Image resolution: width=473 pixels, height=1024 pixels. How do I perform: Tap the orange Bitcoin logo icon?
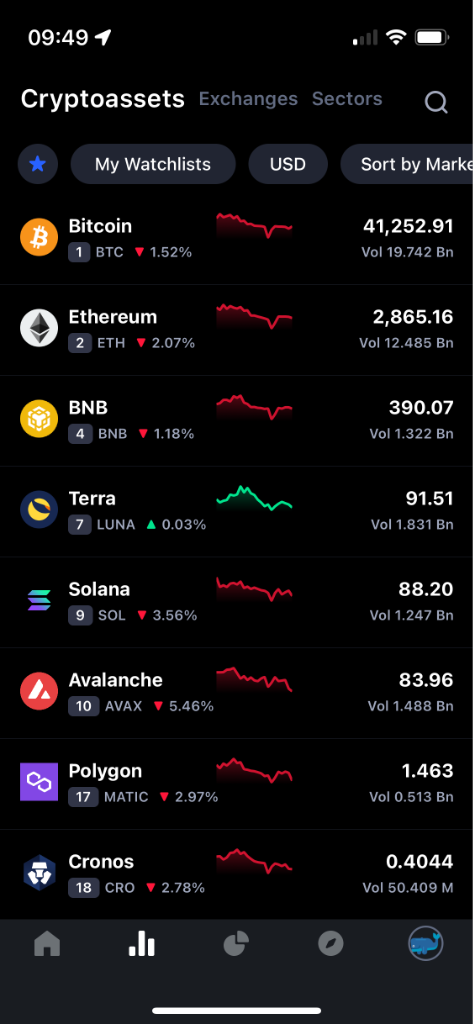coord(39,237)
